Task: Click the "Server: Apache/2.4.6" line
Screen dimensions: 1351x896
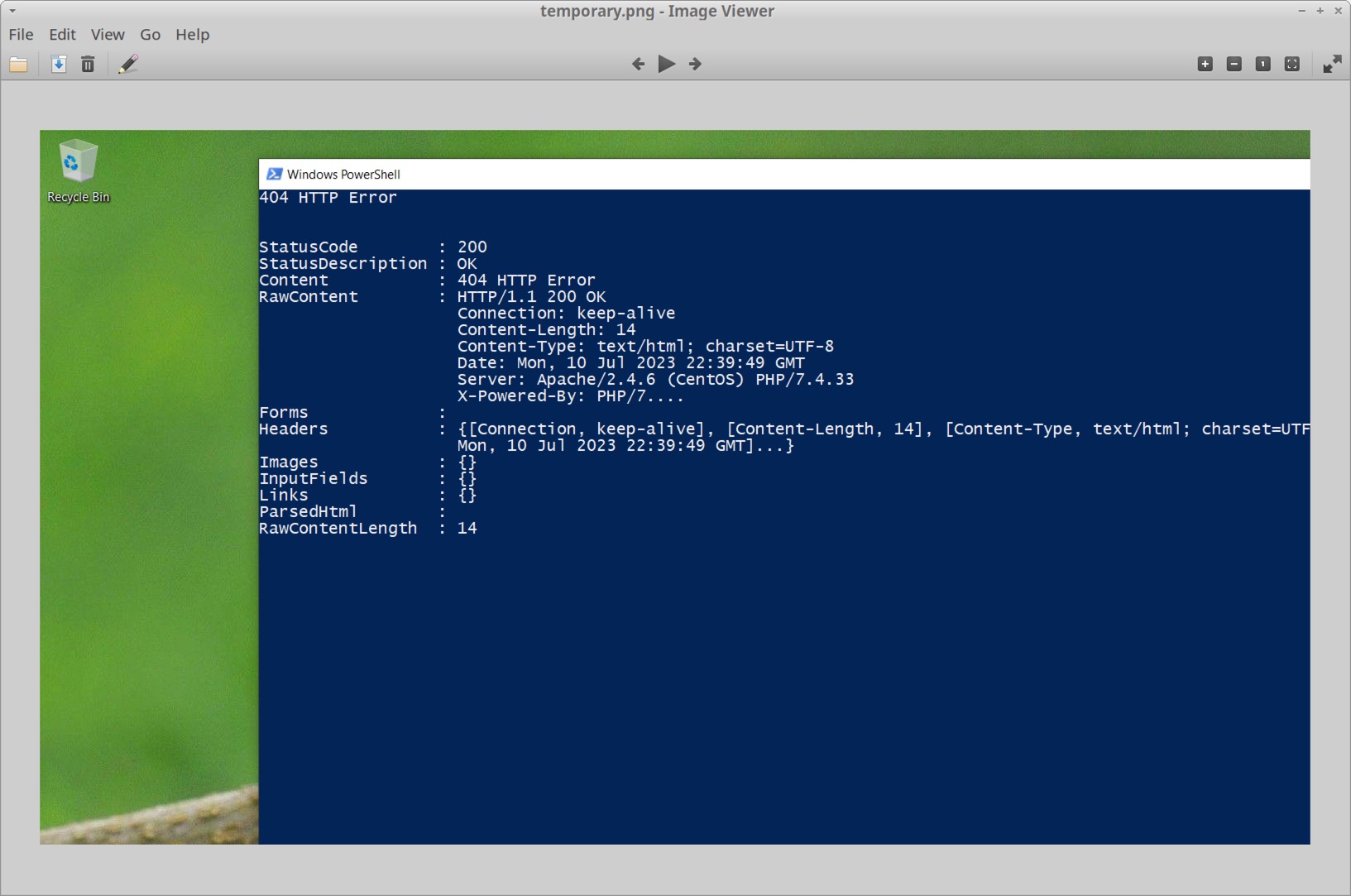Action: pyautogui.click(x=655, y=379)
